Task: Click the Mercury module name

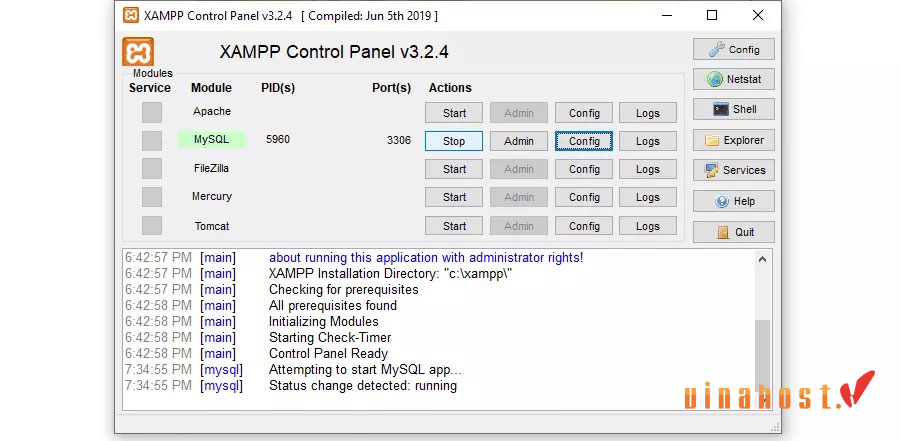Action: (211, 196)
